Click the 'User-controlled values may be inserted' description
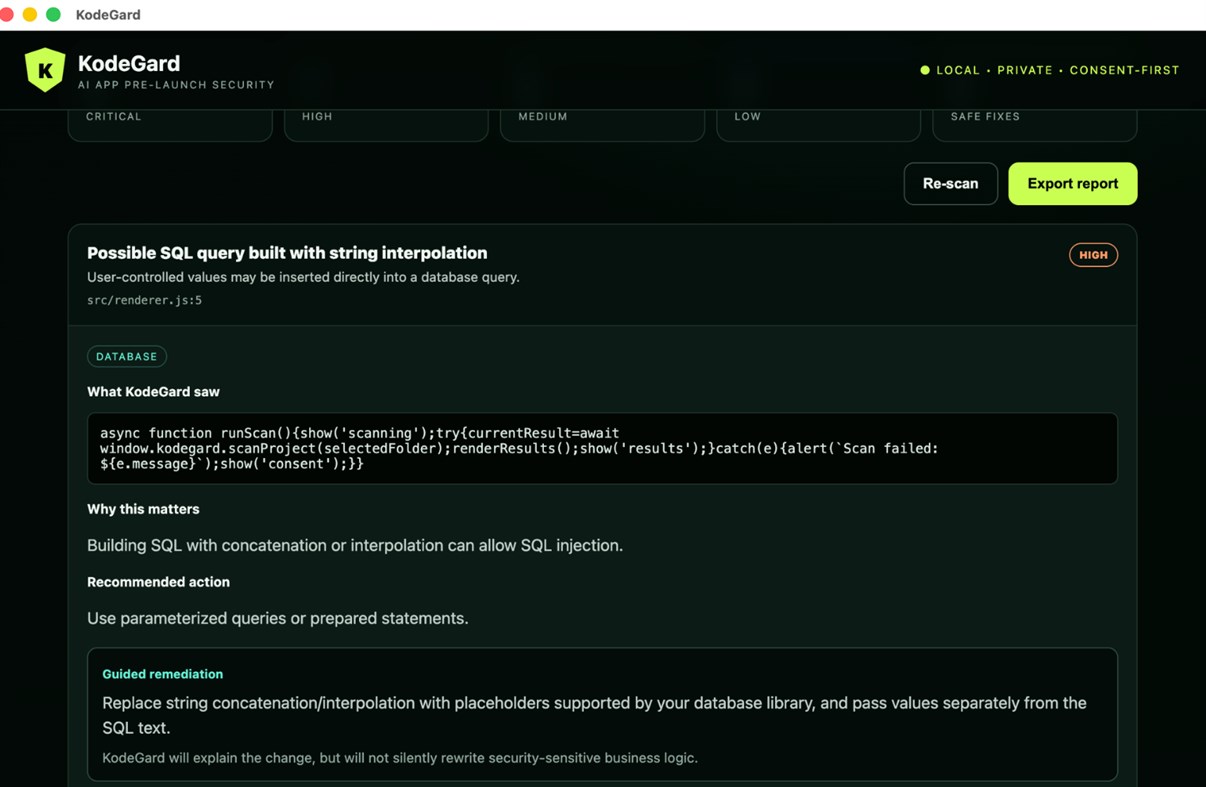Viewport: 1206px width, 787px height. (x=303, y=277)
